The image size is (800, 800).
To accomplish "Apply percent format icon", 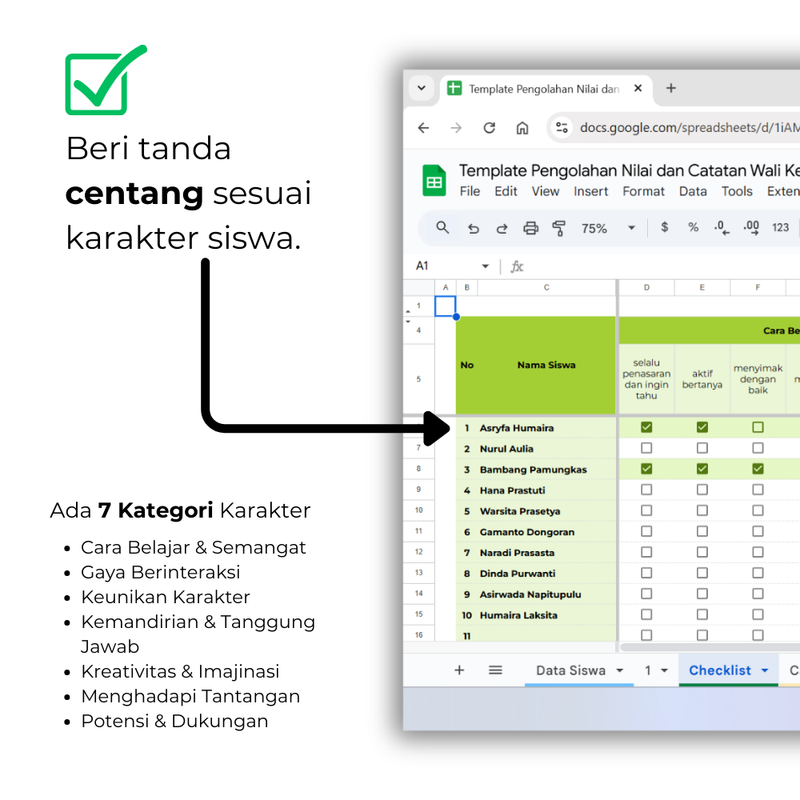I will coord(691,228).
